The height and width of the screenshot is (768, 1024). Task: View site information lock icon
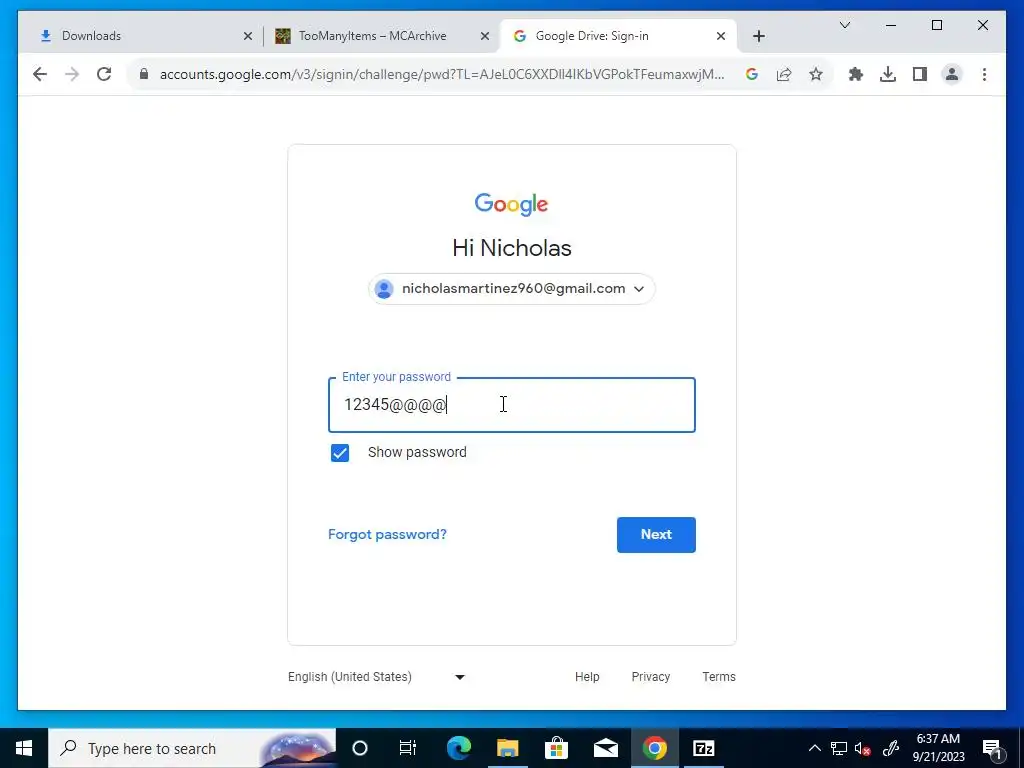(x=144, y=74)
